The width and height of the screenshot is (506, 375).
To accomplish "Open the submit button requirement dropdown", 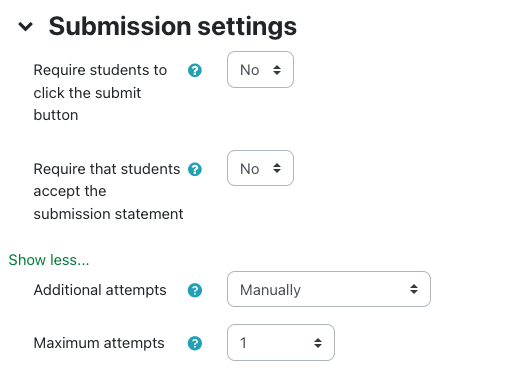I will 260,70.
